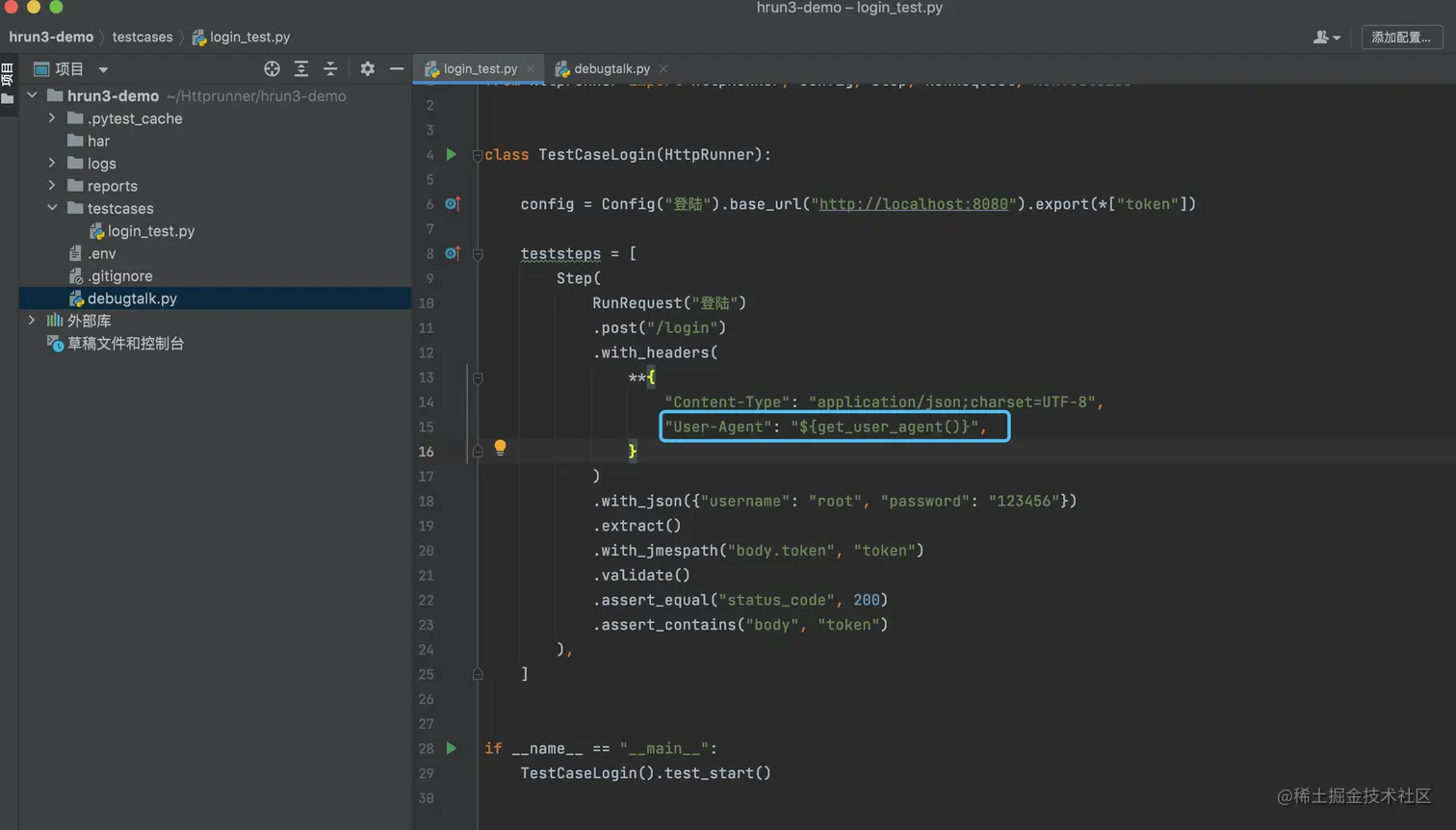This screenshot has height=830, width=1456.
Task: Open project panel settings gear
Action: tap(367, 68)
